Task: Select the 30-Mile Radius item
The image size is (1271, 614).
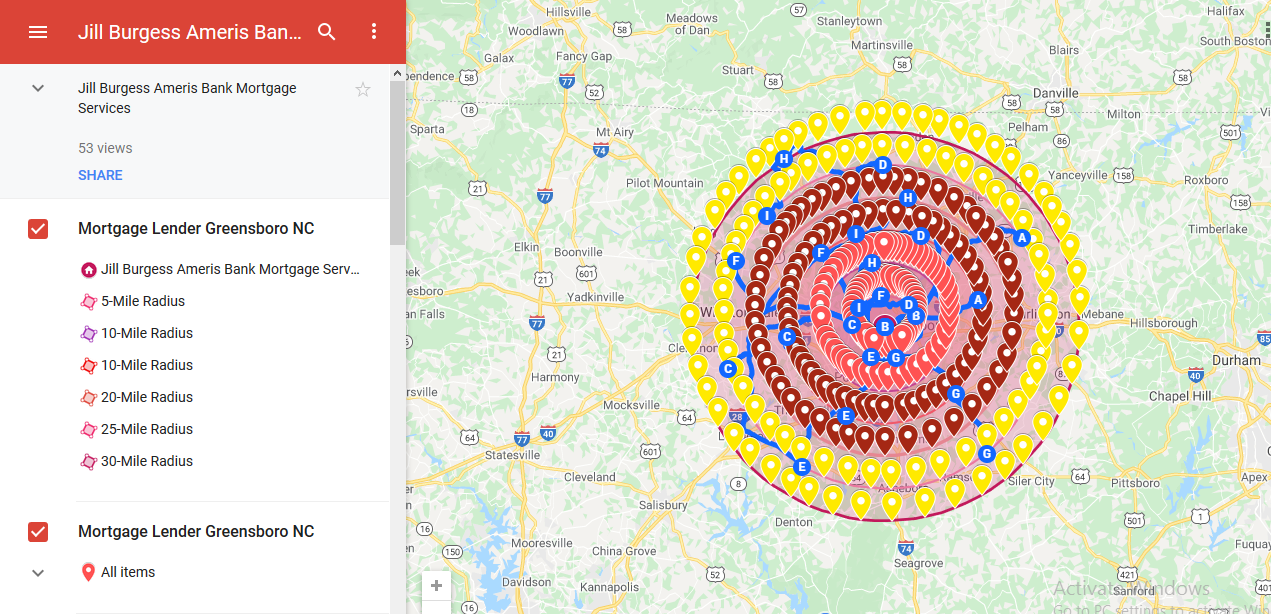Action: click(x=147, y=461)
